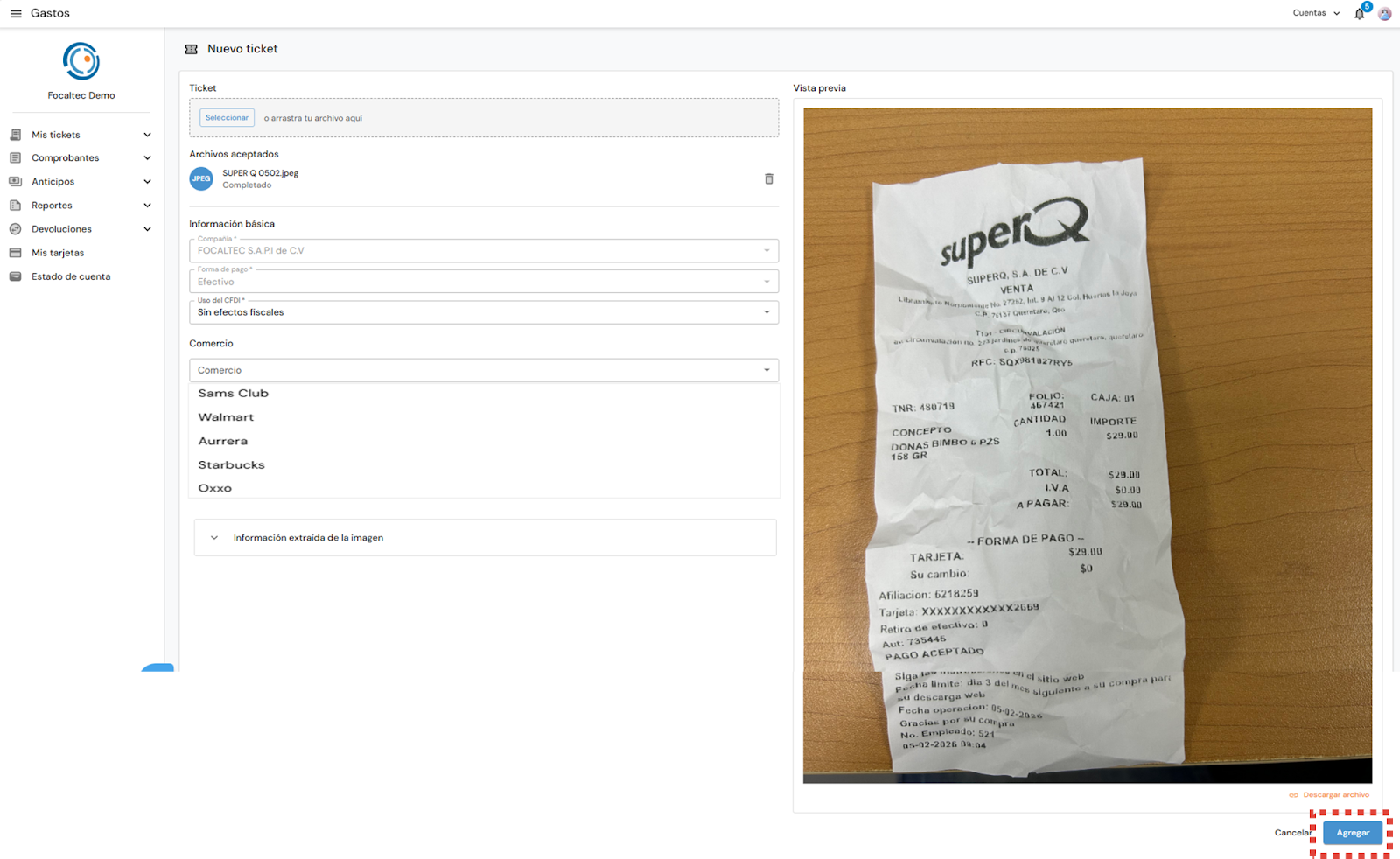The image size is (1400, 859).
Task: Click the Mis tickets sidebar icon
Action: tap(15, 135)
